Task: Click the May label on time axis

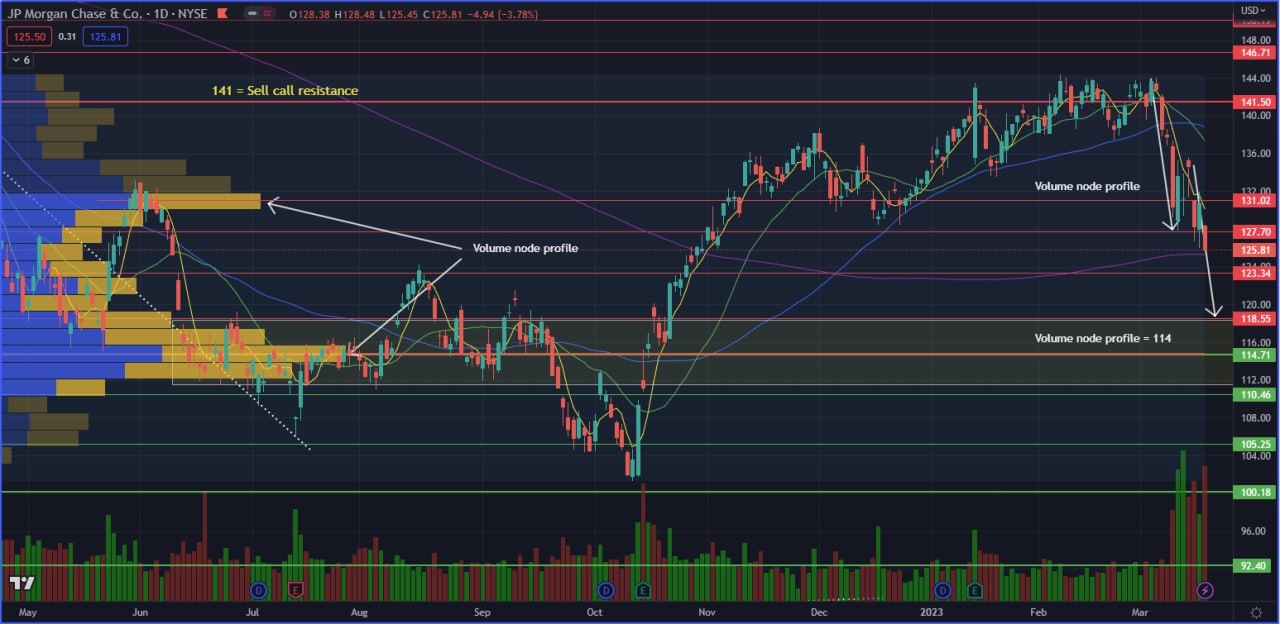Action: coord(27,611)
